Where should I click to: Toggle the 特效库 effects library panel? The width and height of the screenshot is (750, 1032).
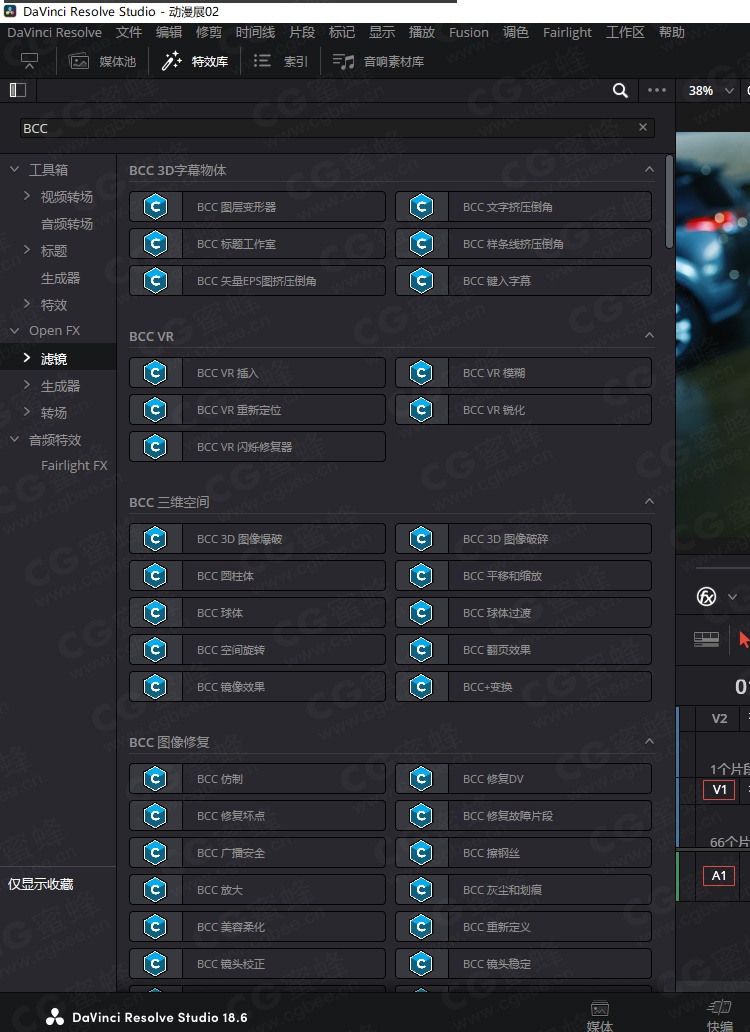195,61
